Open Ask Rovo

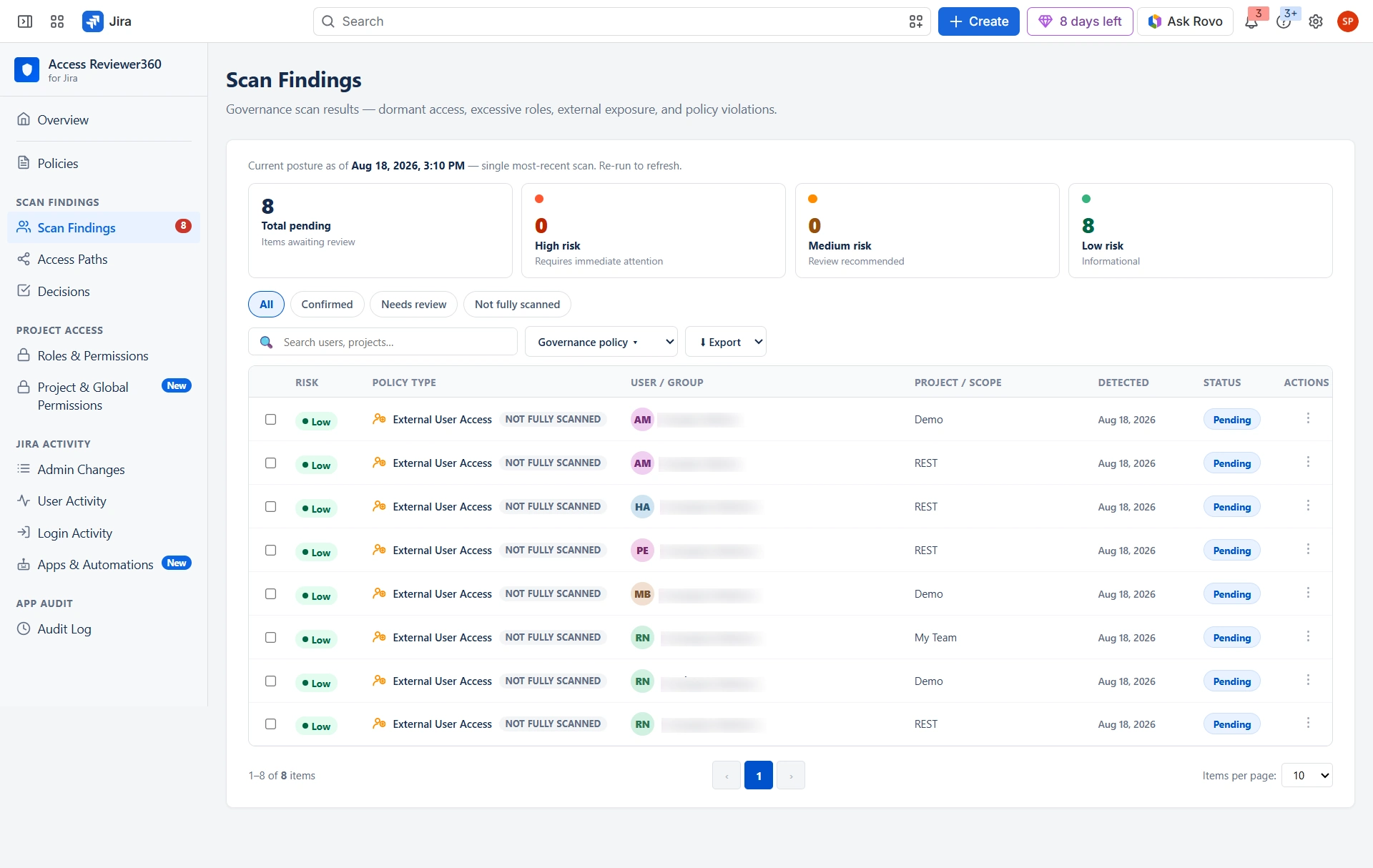pyautogui.click(x=1185, y=21)
